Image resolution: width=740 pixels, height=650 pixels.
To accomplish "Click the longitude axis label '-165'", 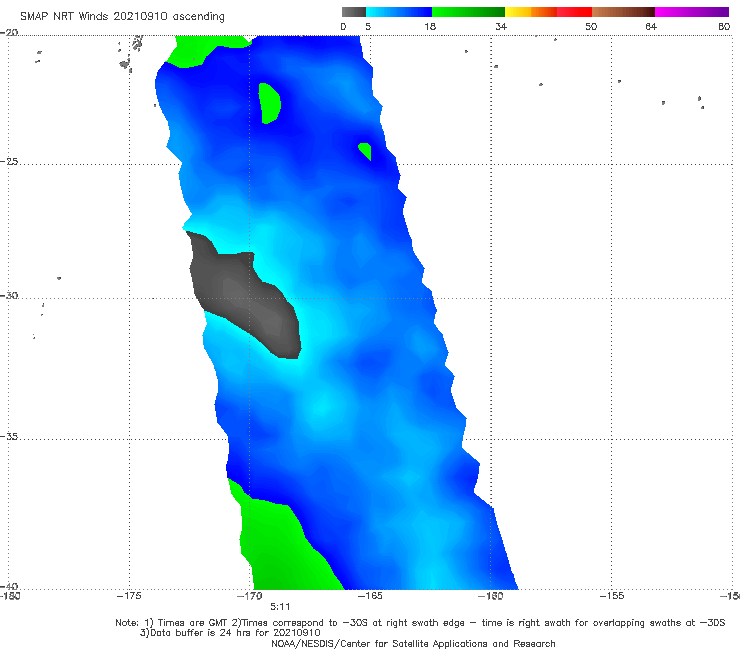I will coord(370,596).
